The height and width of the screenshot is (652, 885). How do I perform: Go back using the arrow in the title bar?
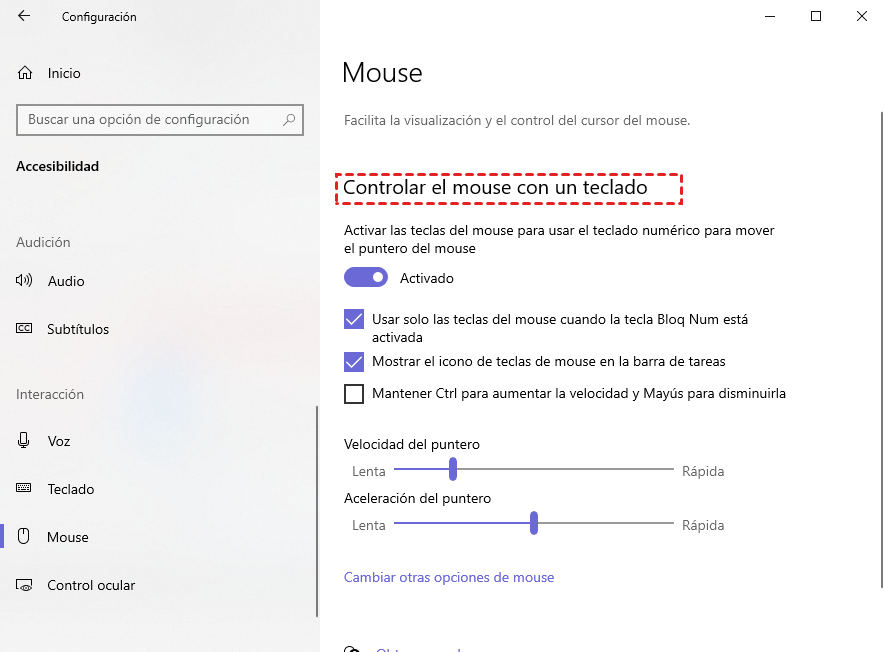coord(24,16)
